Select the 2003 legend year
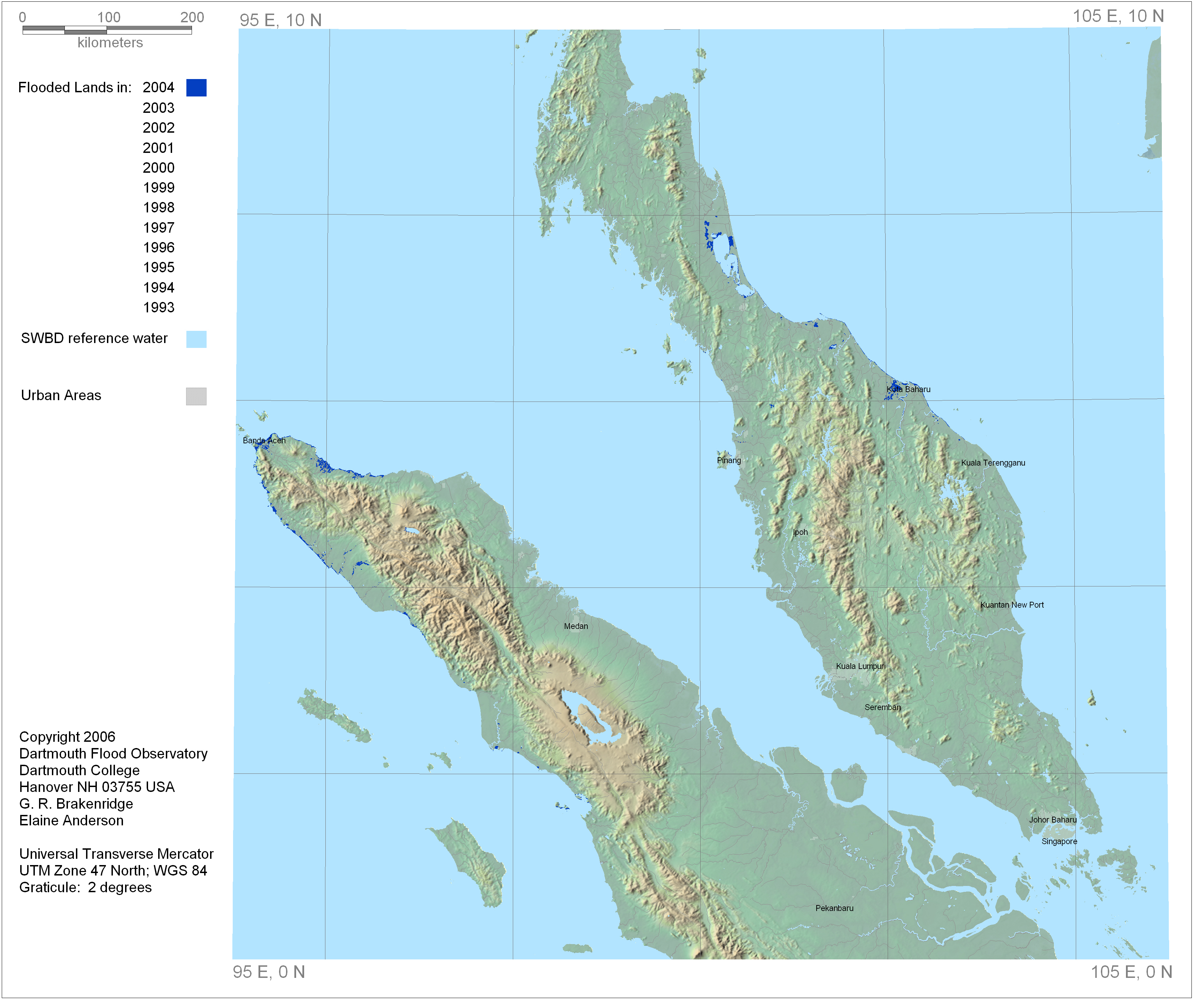This screenshot has height=1004, width=1204. pos(158,108)
